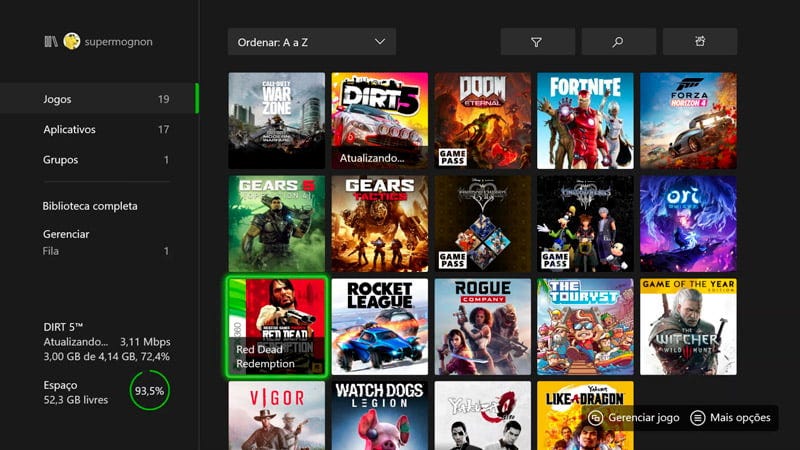Open supermognon profile avatar

coord(71,41)
